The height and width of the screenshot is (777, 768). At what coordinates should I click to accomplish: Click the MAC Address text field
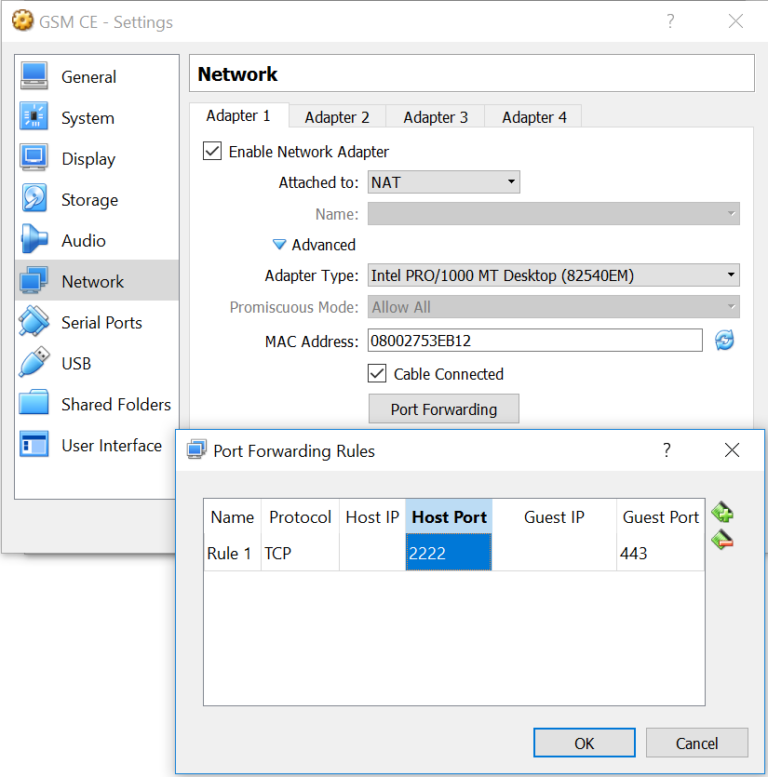click(x=534, y=341)
